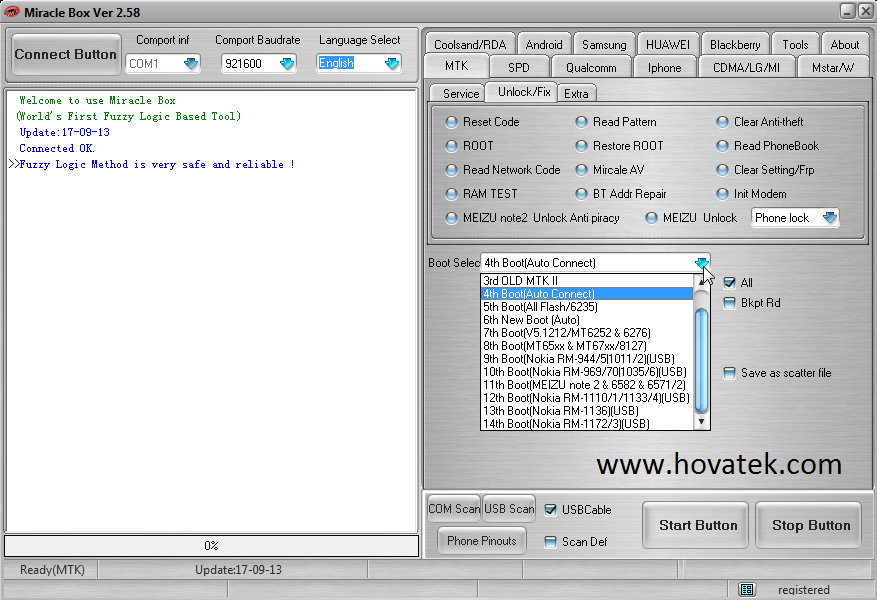877x600 pixels.
Task: Open the HUAWEI tab
Action: 668,45
